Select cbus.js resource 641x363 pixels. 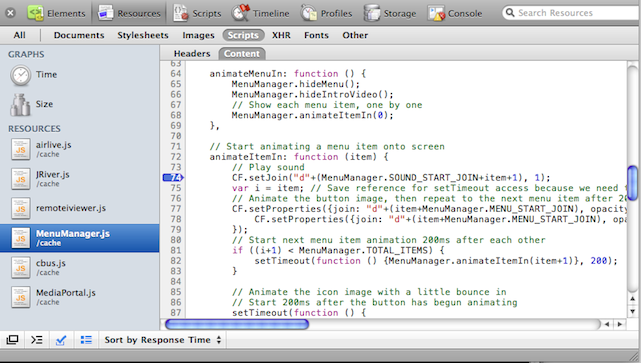coord(80,267)
